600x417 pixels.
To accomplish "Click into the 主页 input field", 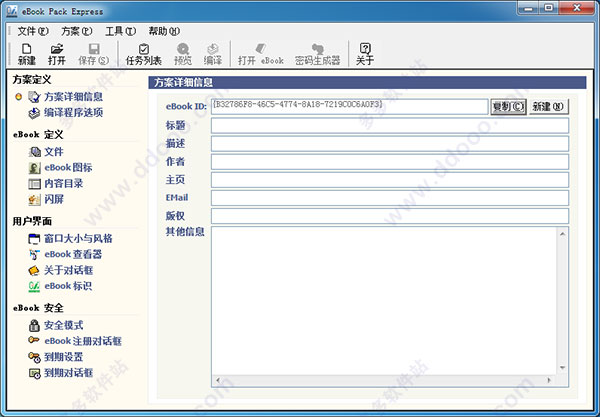I will 390,180.
